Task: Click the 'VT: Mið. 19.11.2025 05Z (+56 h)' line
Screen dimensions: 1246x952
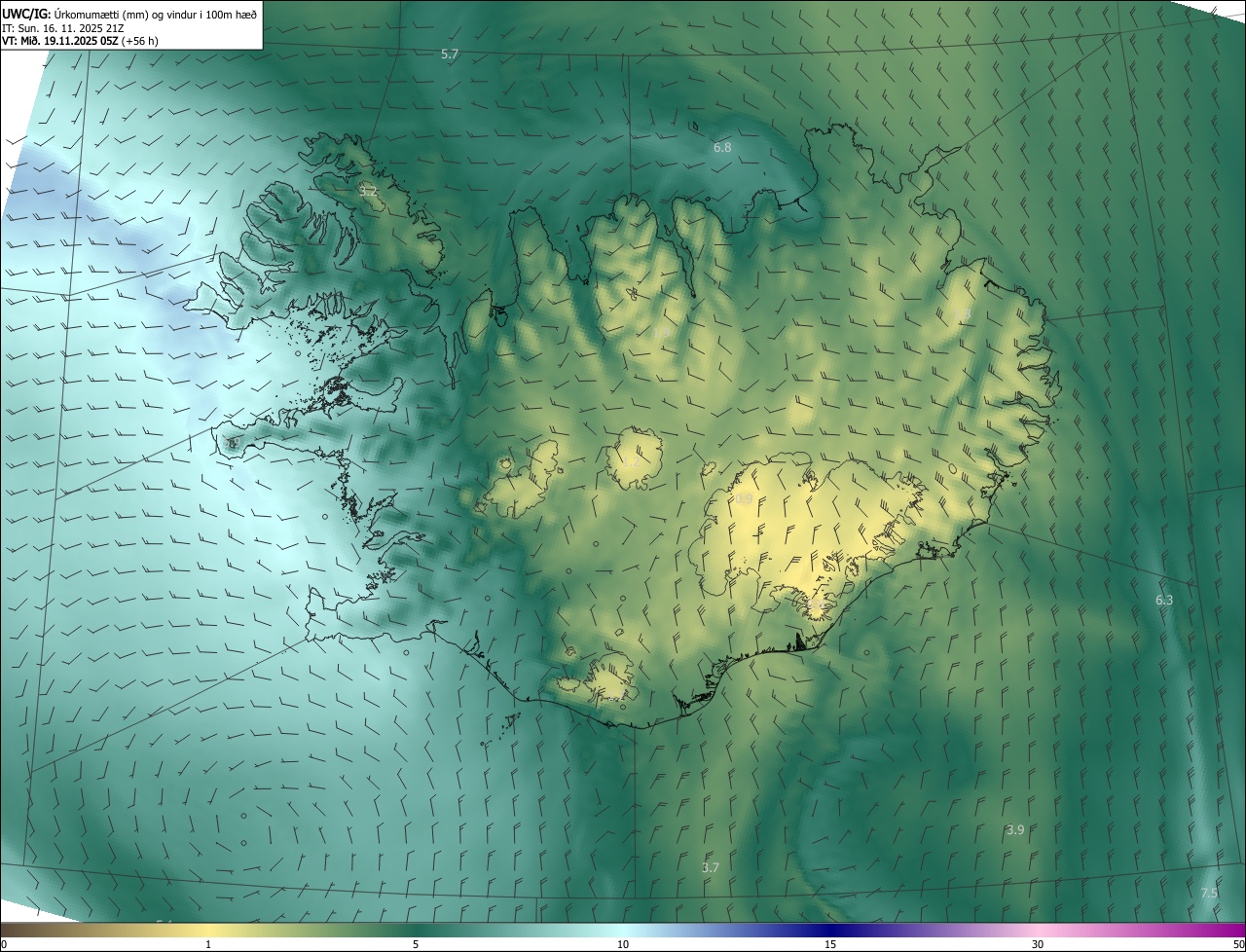Action: [80, 42]
